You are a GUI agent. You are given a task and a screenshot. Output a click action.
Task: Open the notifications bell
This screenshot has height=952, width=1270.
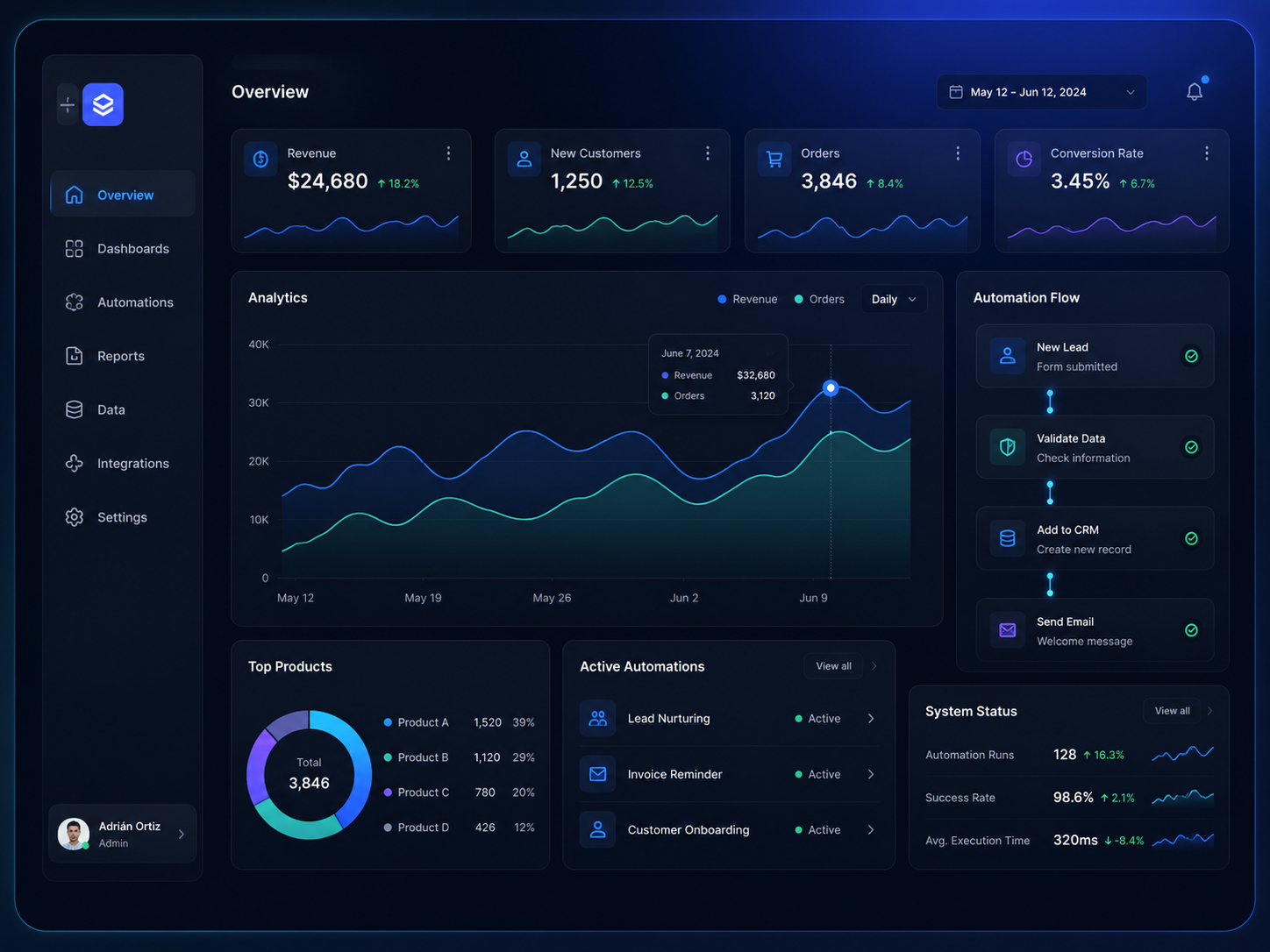1195,91
